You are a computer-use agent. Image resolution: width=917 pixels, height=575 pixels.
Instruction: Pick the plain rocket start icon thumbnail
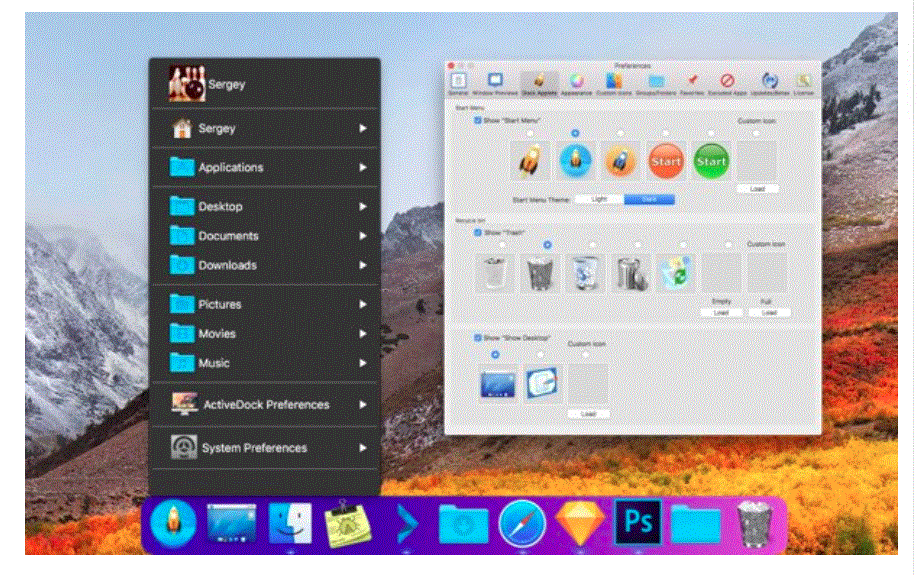point(530,160)
